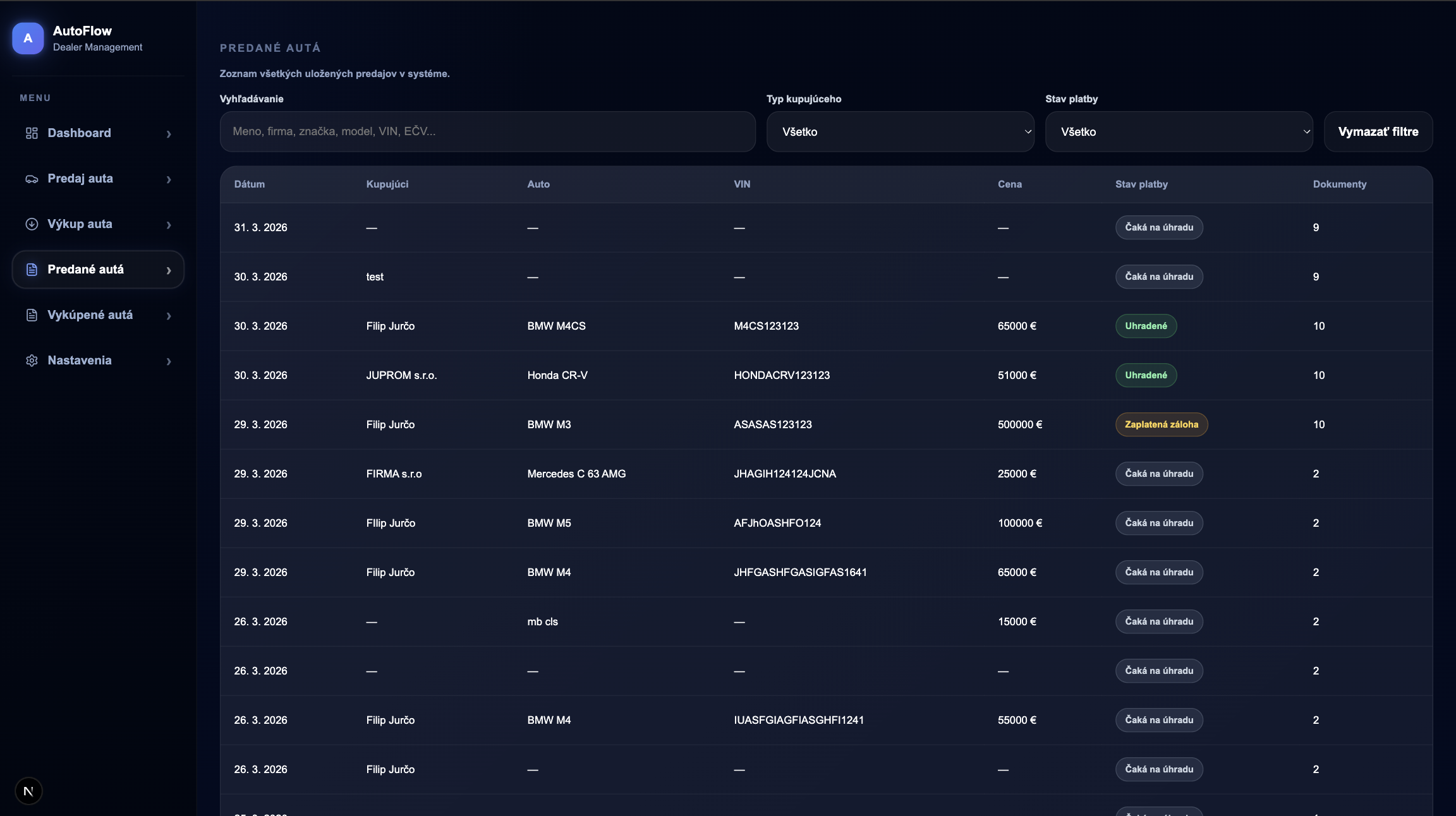The width and height of the screenshot is (1456, 816).
Task: Click the Predané autá document icon
Action: (32, 270)
